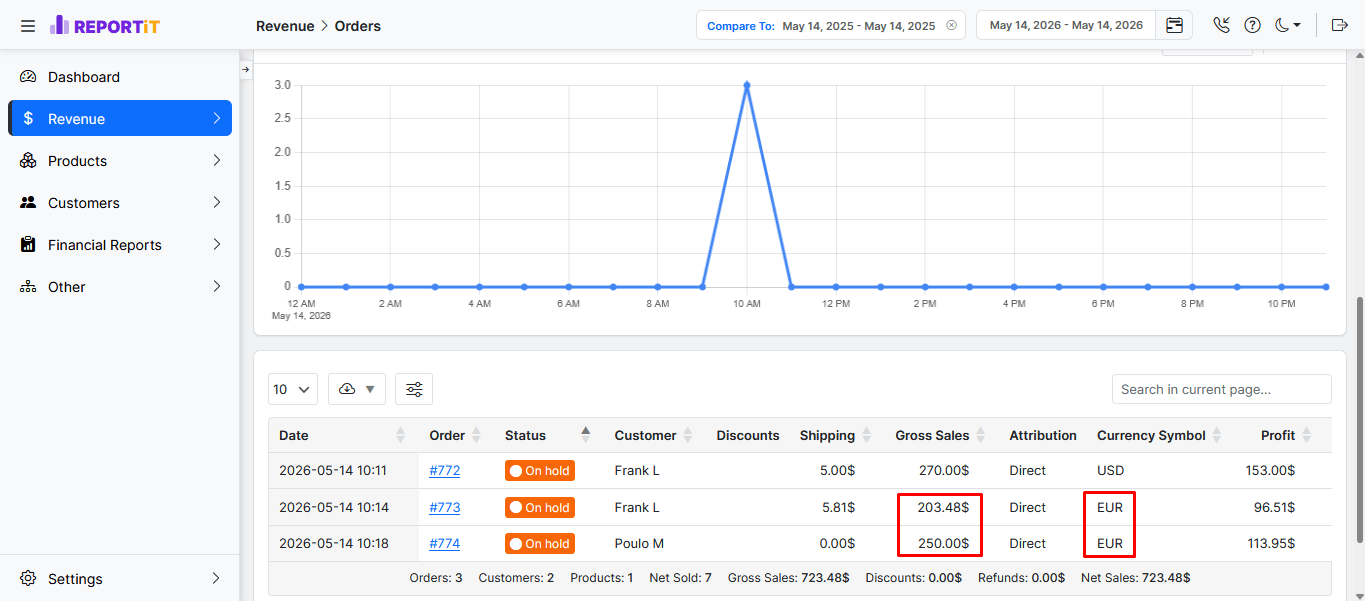Screen dimensions: 1365x601
Task: Open the Compare To date range field
Action: 830,25
